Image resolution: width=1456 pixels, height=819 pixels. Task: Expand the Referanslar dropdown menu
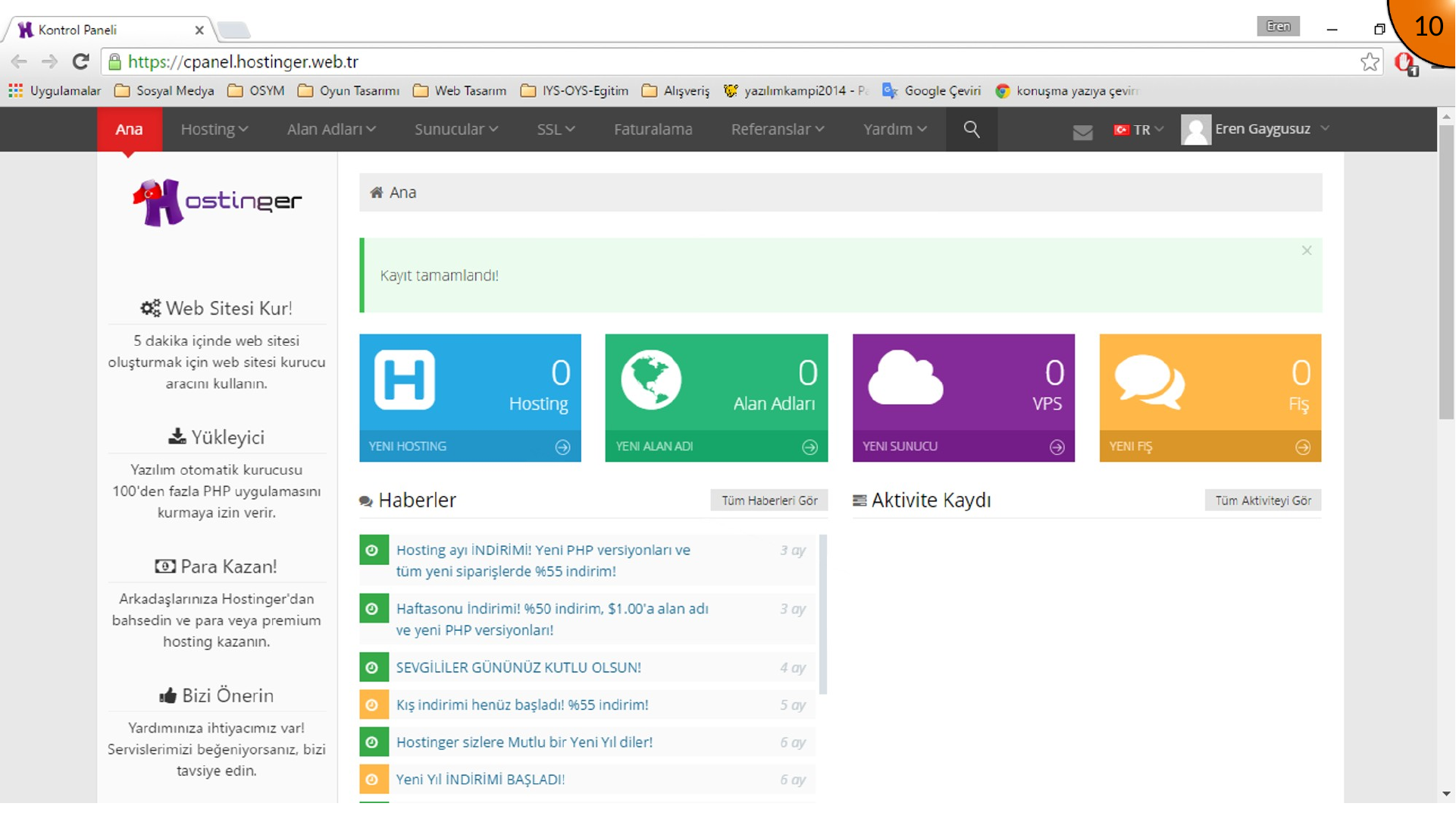pyautogui.click(x=778, y=130)
